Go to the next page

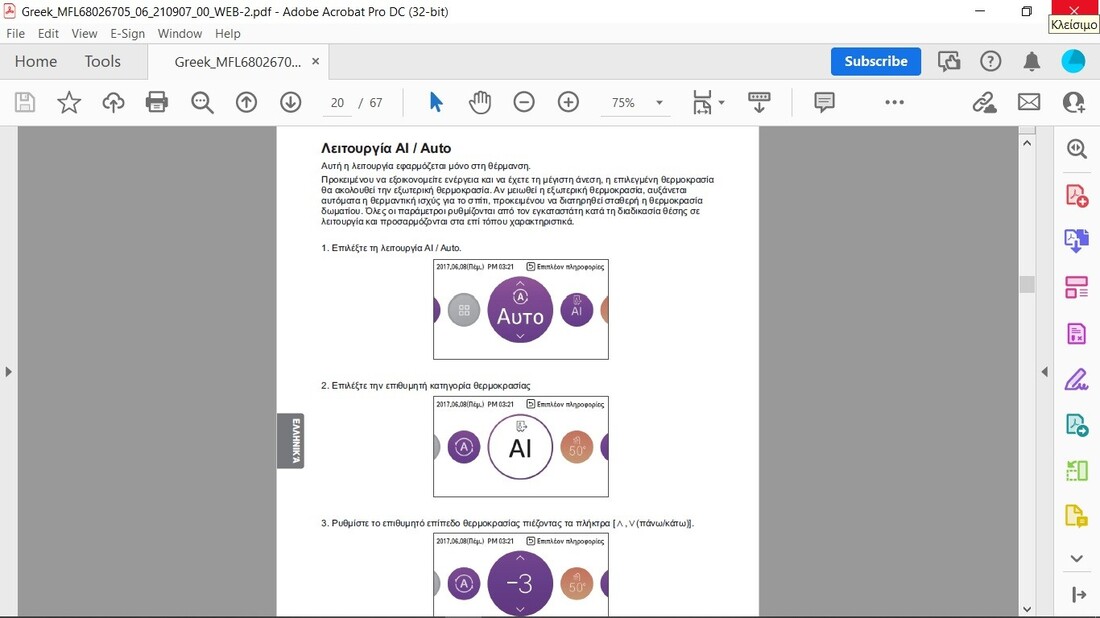[290, 102]
